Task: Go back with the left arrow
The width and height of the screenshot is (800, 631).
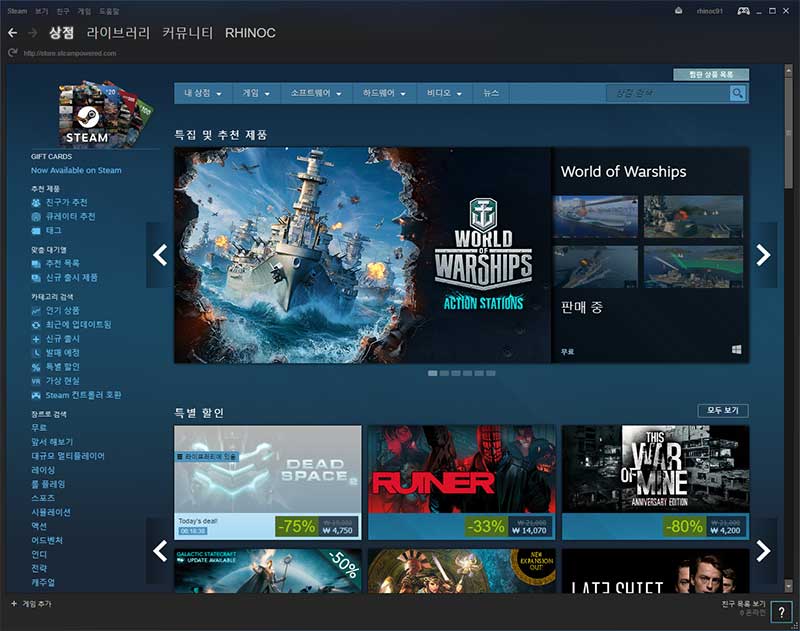Action: pos(13,33)
